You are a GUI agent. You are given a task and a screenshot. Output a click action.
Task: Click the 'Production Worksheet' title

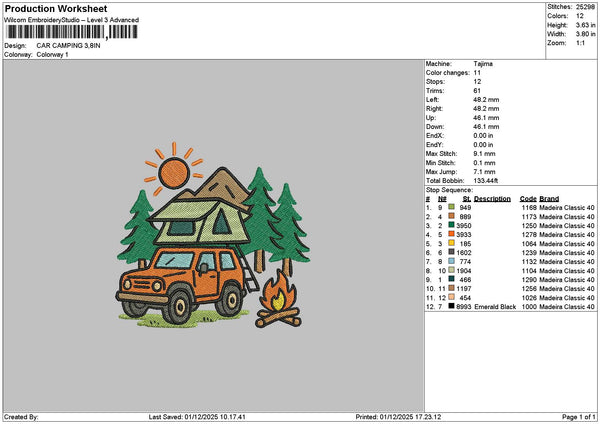coord(56,9)
